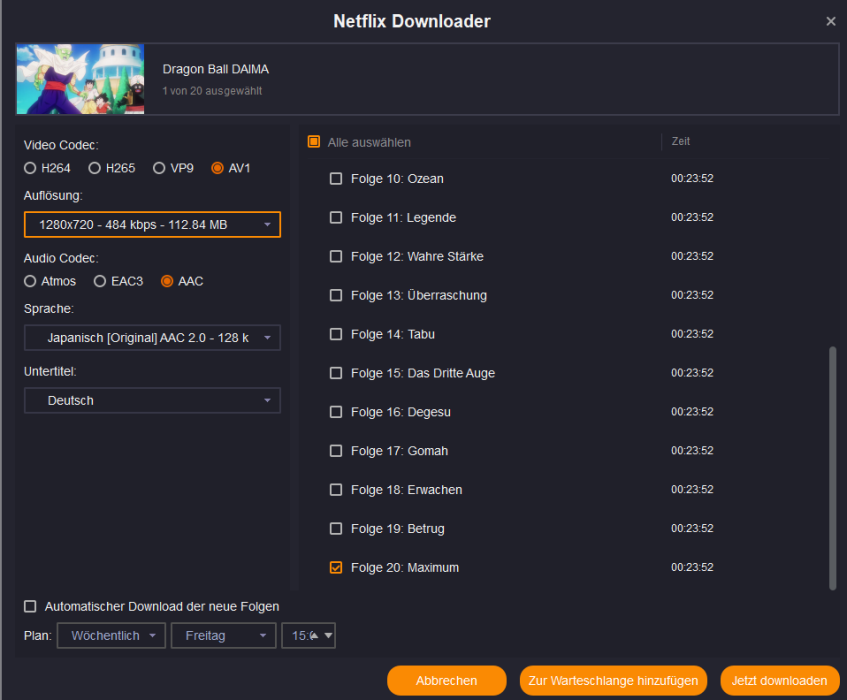Expand the Sprache language dropdown
This screenshot has height=700, width=847.
point(152,338)
